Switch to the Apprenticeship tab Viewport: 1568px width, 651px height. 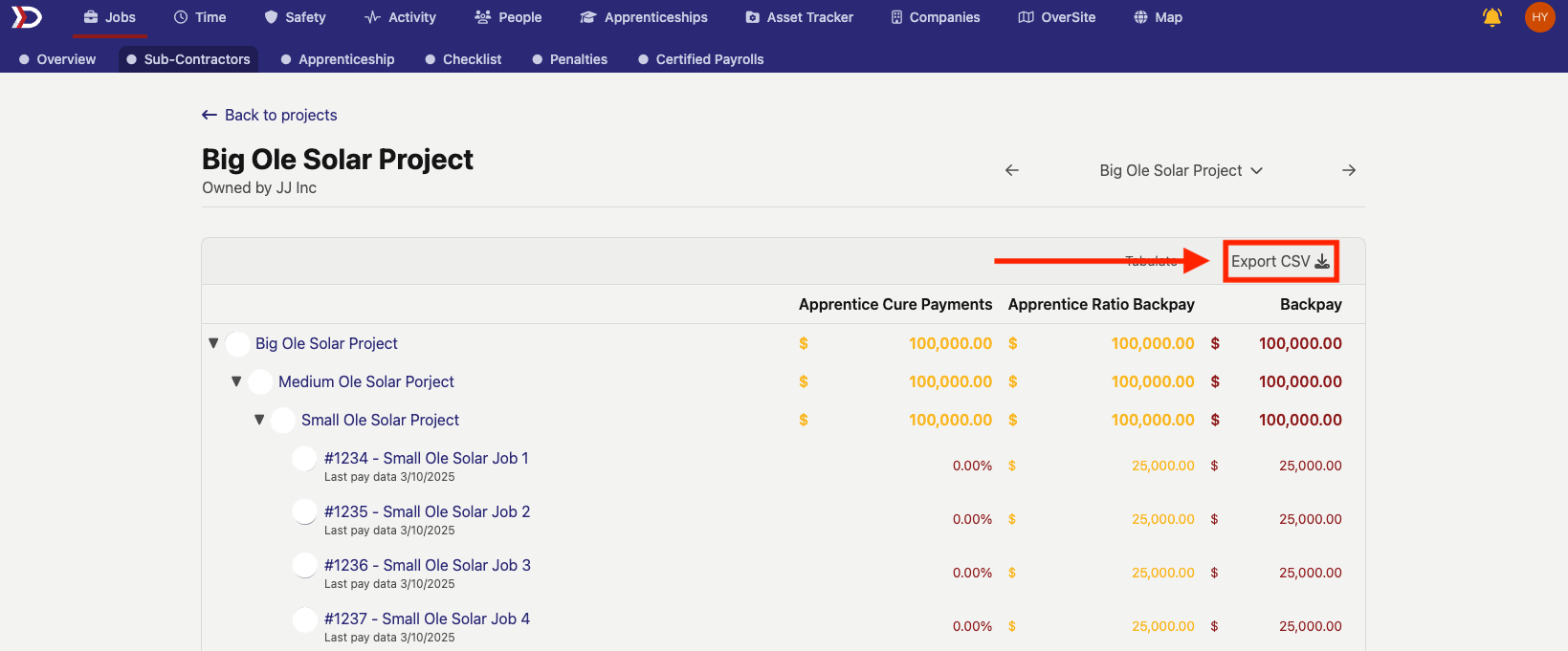point(337,59)
